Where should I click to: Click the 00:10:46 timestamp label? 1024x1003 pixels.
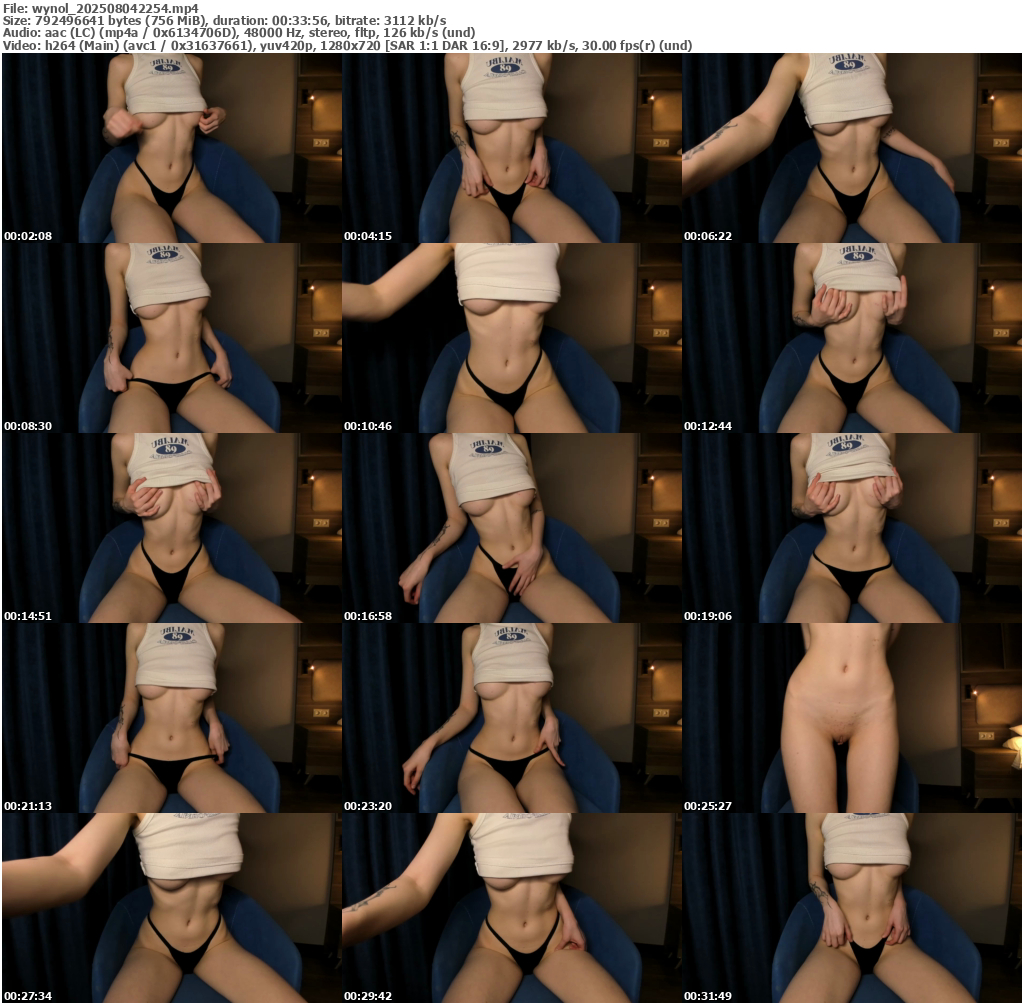368,426
